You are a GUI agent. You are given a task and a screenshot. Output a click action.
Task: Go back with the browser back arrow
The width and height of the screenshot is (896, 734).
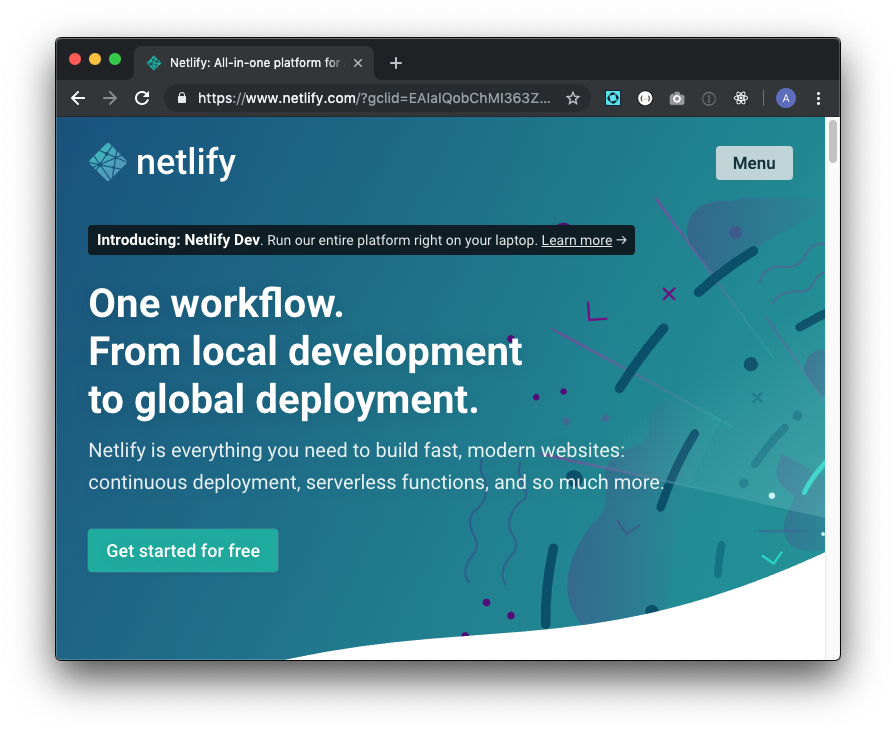point(78,98)
